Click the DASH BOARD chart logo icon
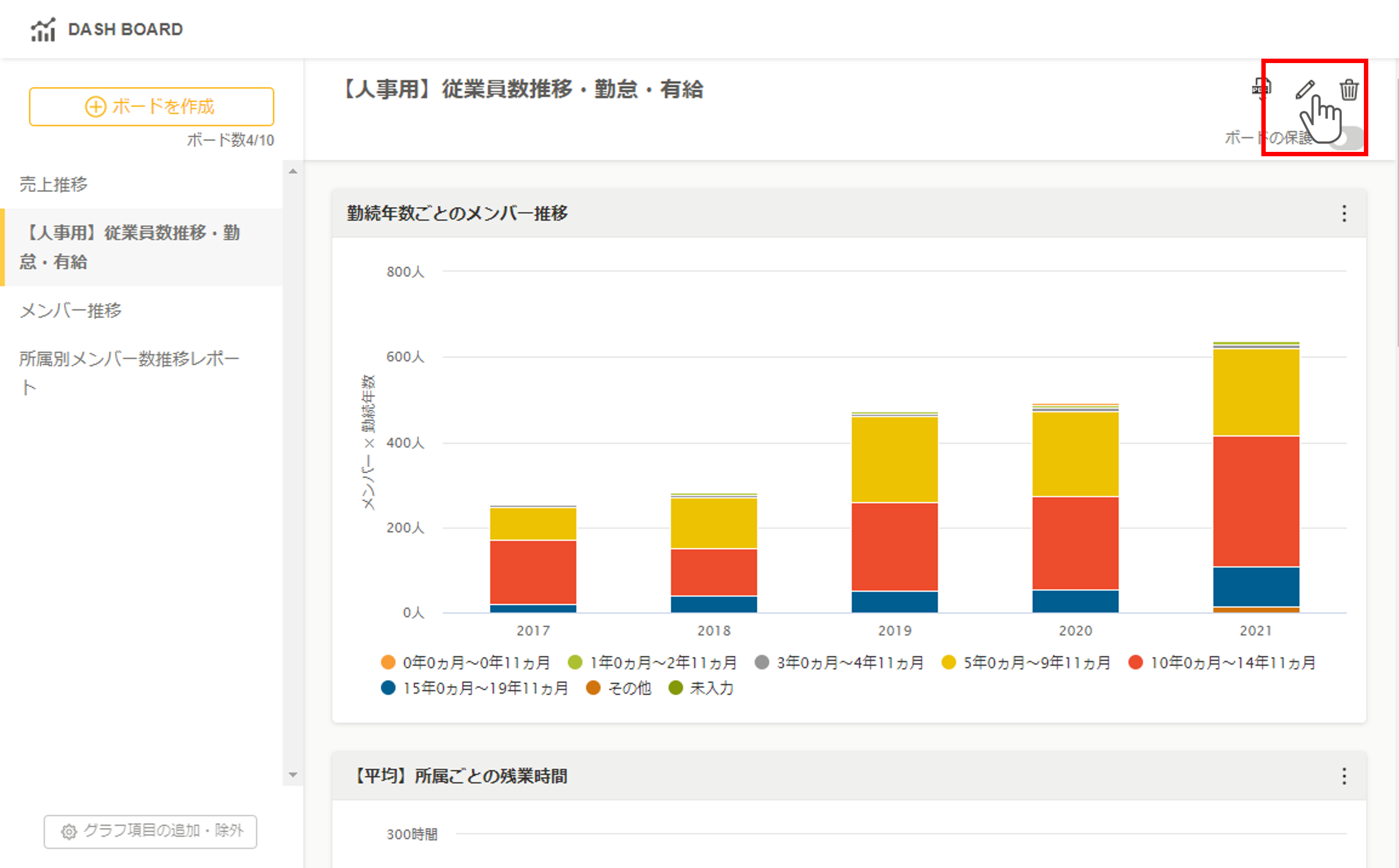The image size is (1399, 868). pos(43,29)
